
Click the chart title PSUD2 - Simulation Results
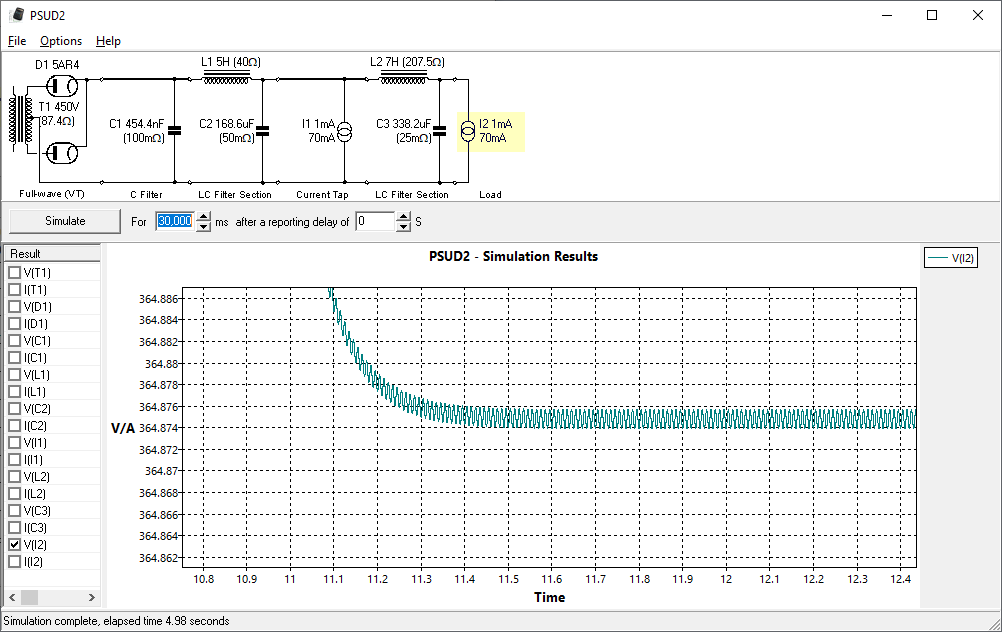tap(513, 256)
